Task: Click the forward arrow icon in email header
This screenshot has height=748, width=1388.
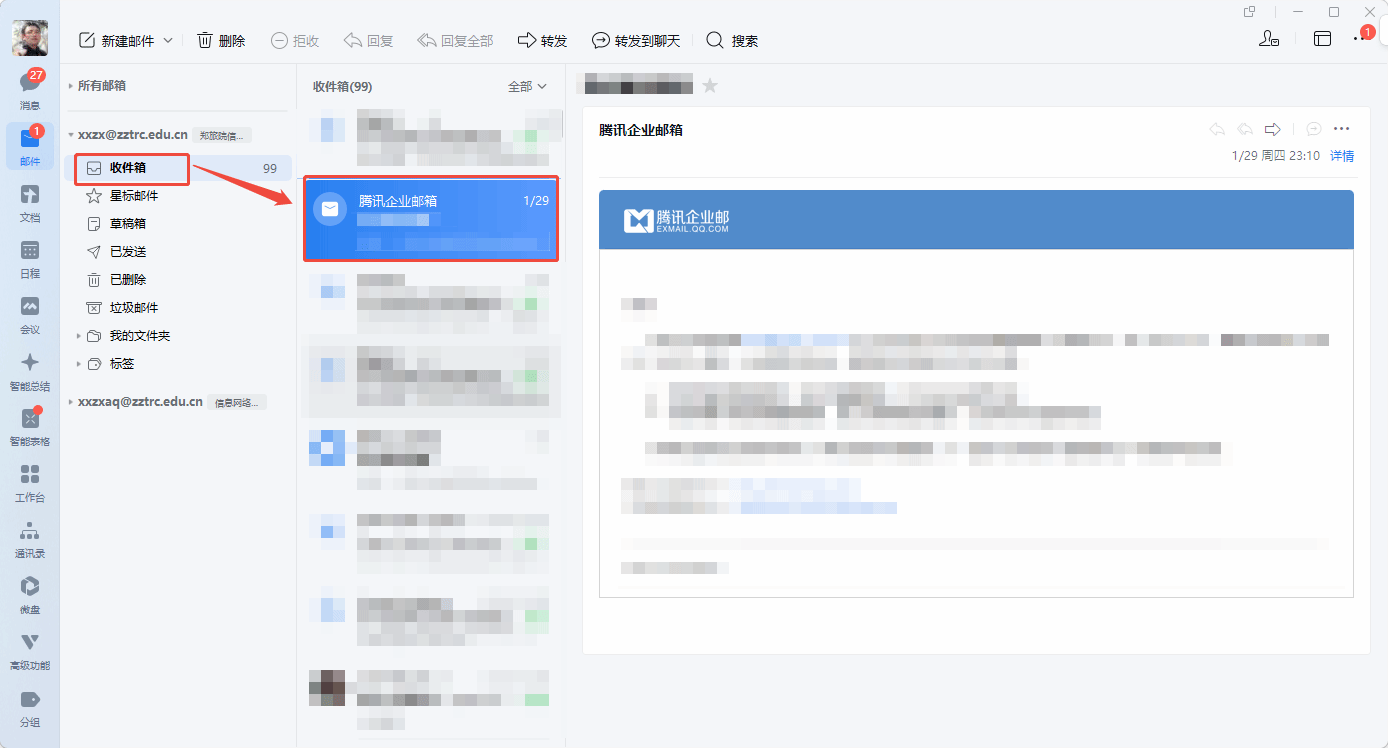Action: pos(1273,130)
